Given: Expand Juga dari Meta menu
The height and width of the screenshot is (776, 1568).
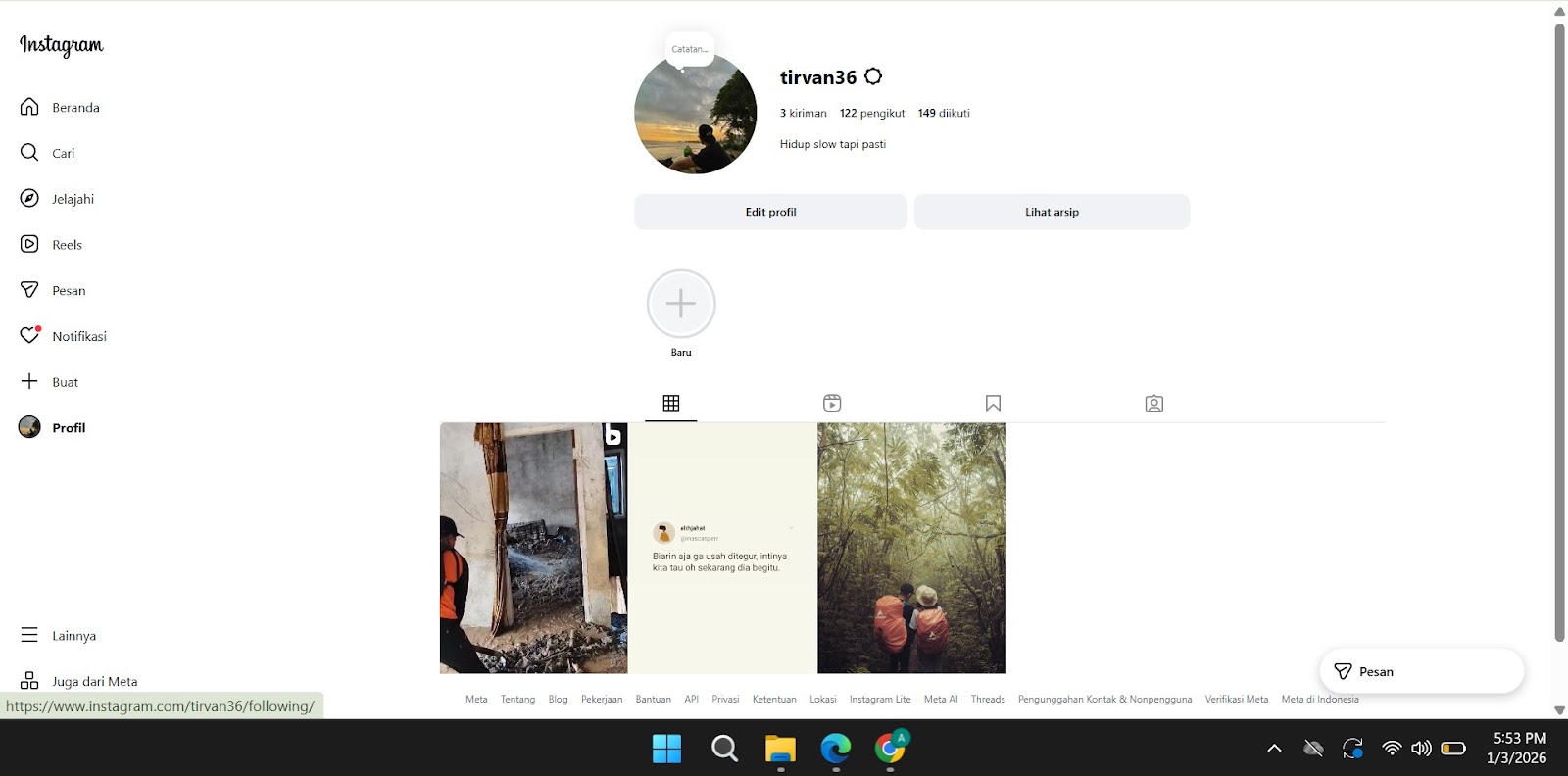Looking at the screenshot, I should [29, 681].
